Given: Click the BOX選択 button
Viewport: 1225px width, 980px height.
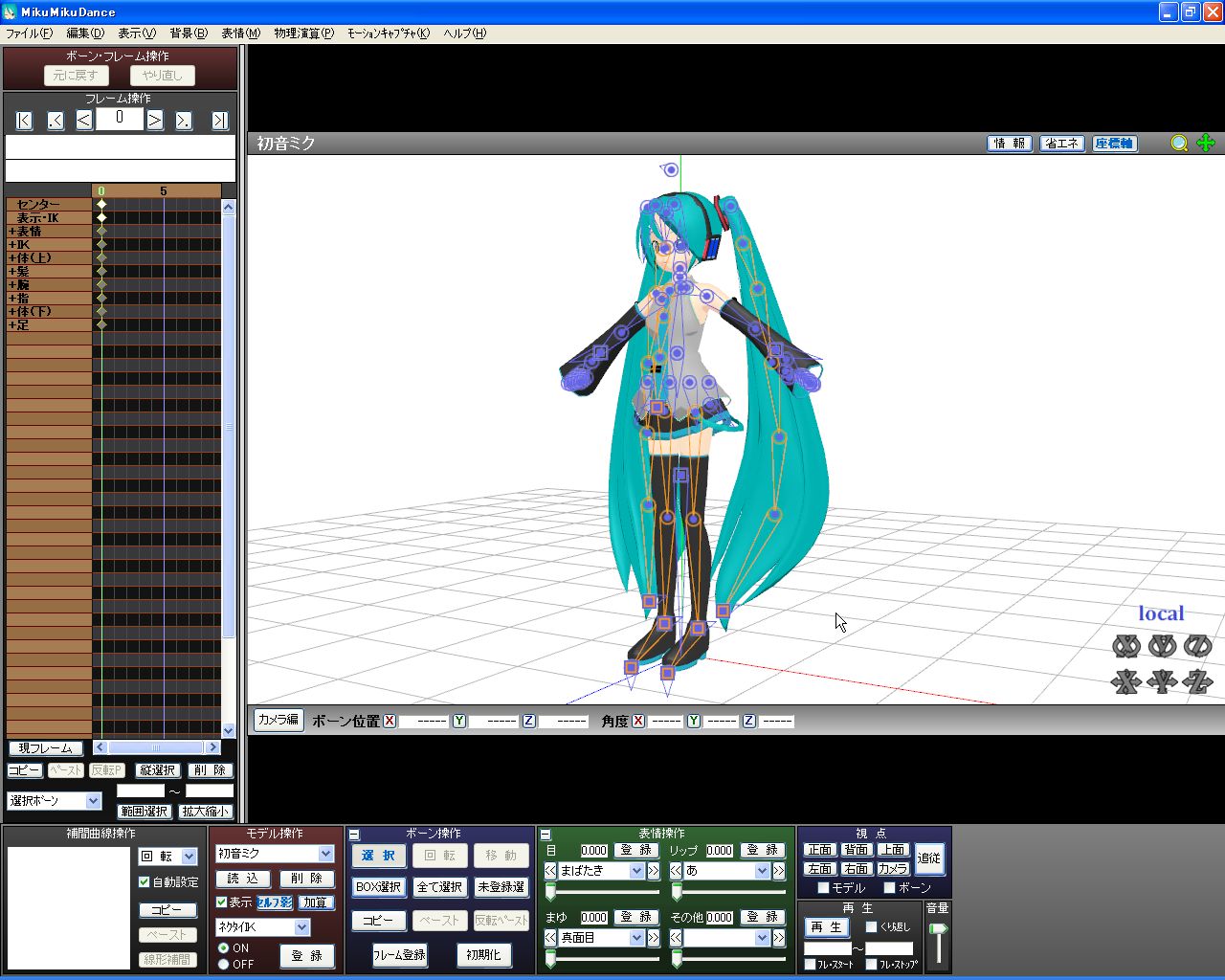Looking at the screenshot, I should 379,887.
